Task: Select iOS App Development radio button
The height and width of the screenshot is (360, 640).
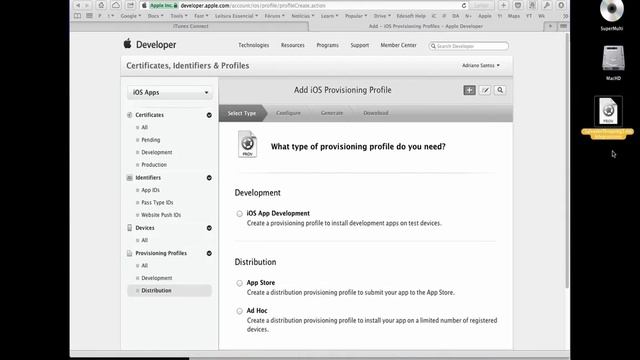Action: click(240, 214)
